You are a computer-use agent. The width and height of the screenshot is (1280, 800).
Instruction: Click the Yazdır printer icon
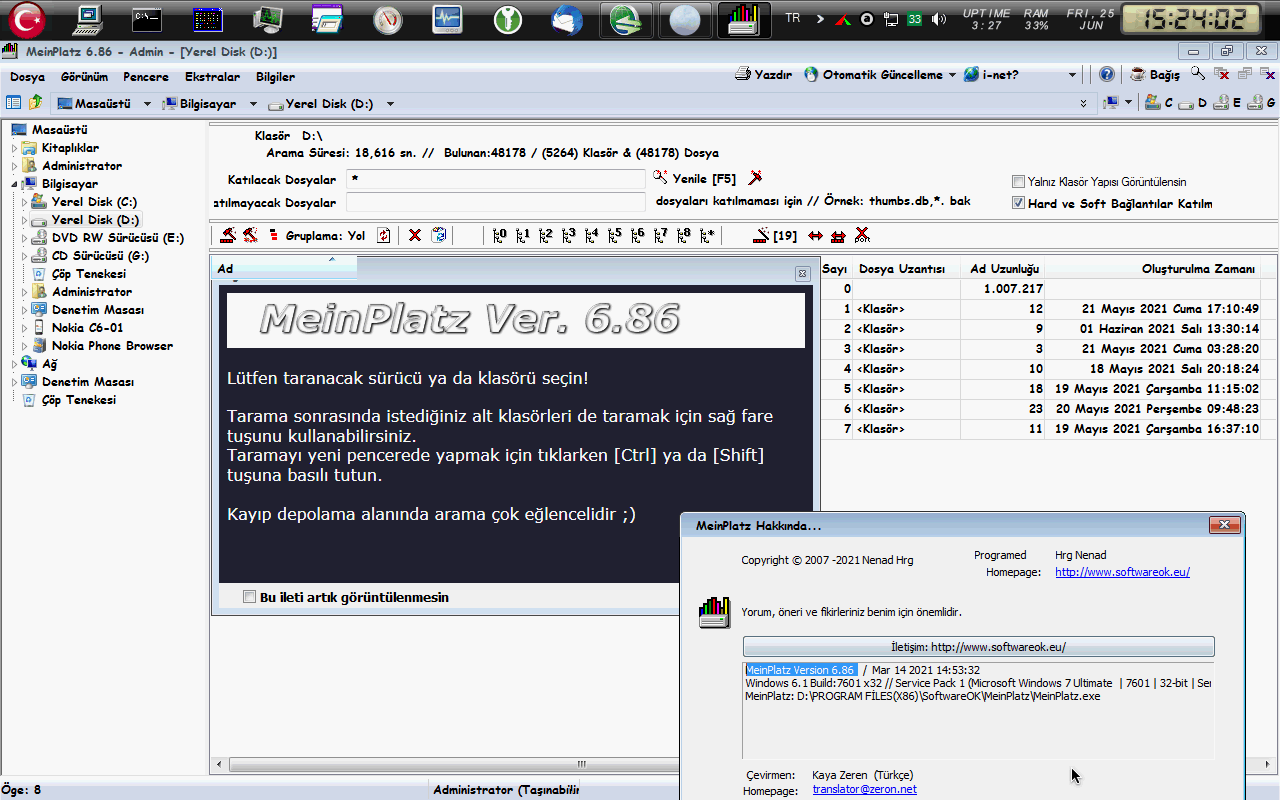[743, 75]
